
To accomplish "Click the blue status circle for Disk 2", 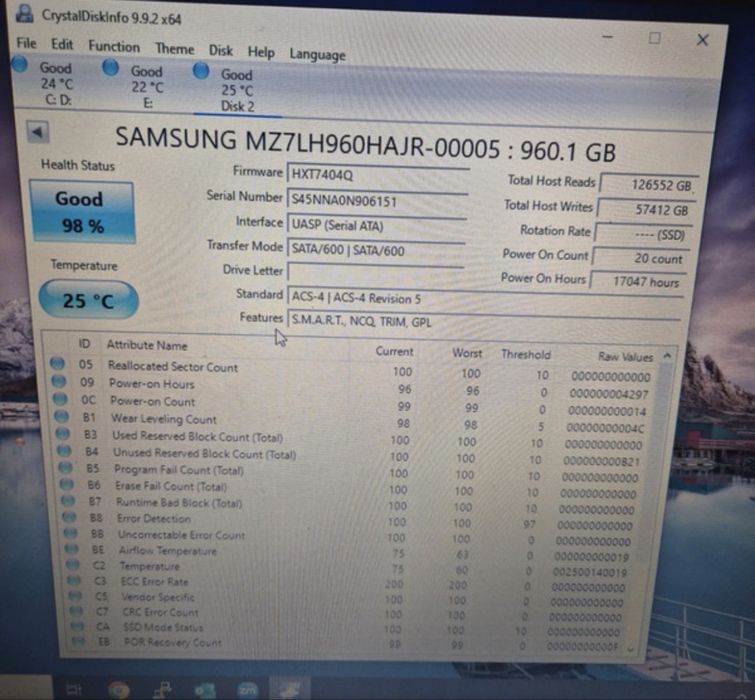I will tap(201, 71).
